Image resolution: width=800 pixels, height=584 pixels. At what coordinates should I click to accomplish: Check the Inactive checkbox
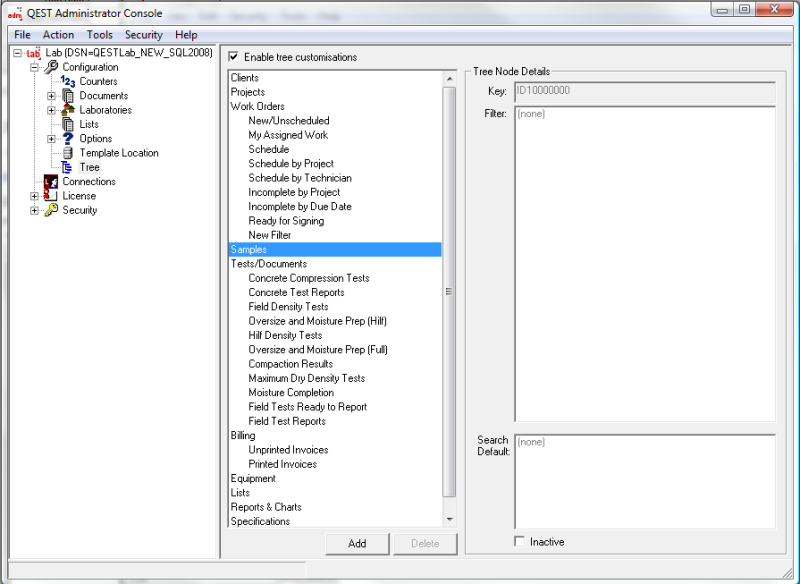point(518,541)
